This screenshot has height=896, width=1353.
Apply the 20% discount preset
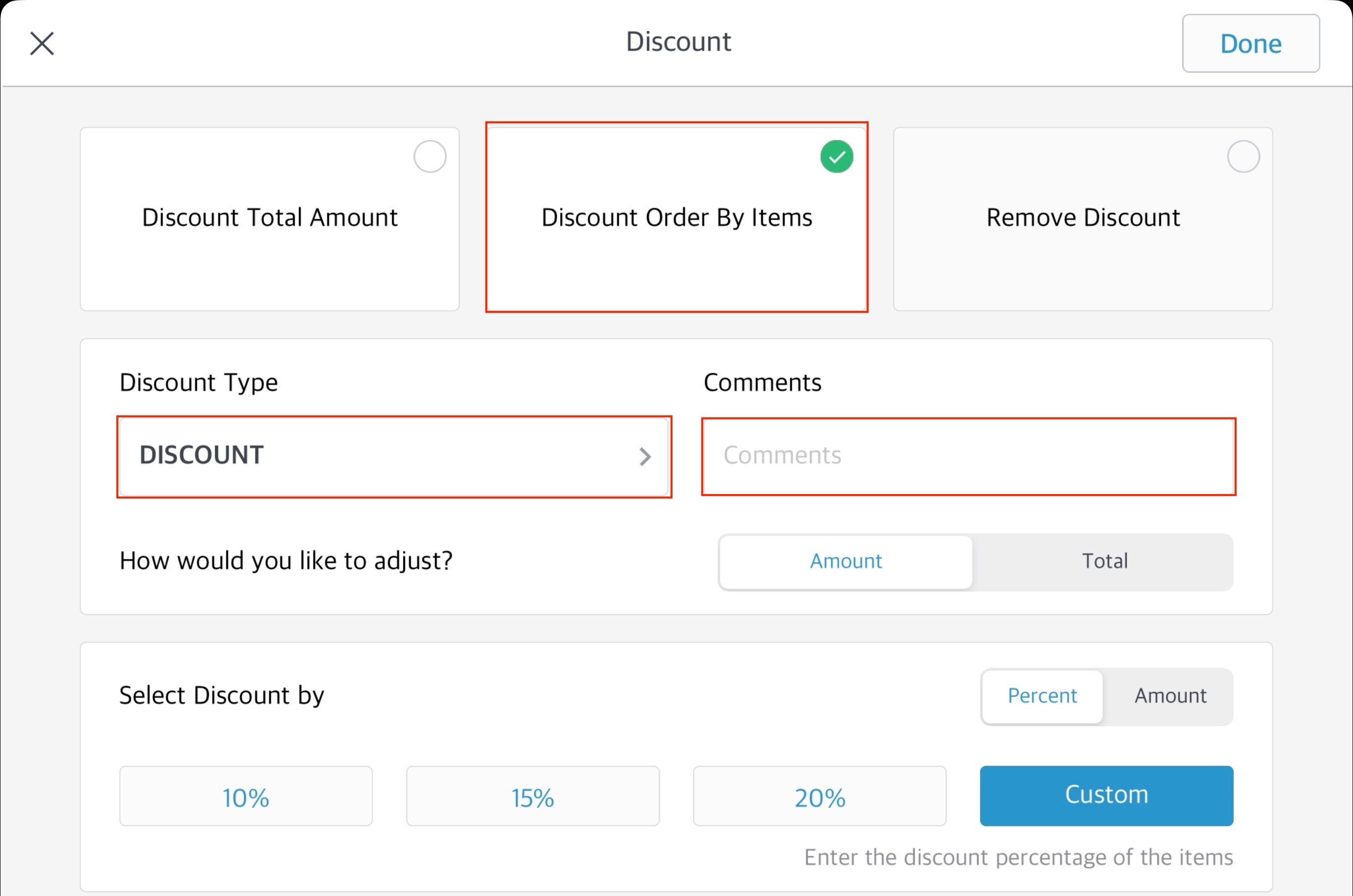[x=820, y=796]
